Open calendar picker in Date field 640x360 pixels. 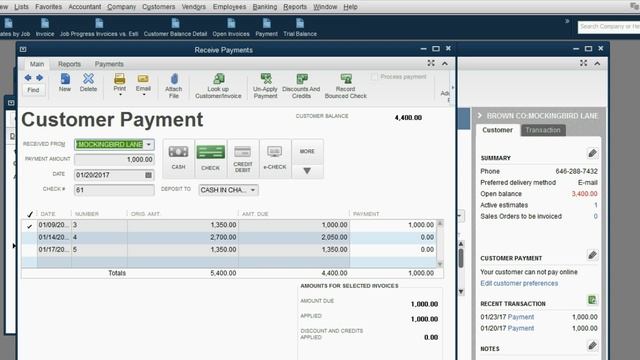(x=149, y=175)
